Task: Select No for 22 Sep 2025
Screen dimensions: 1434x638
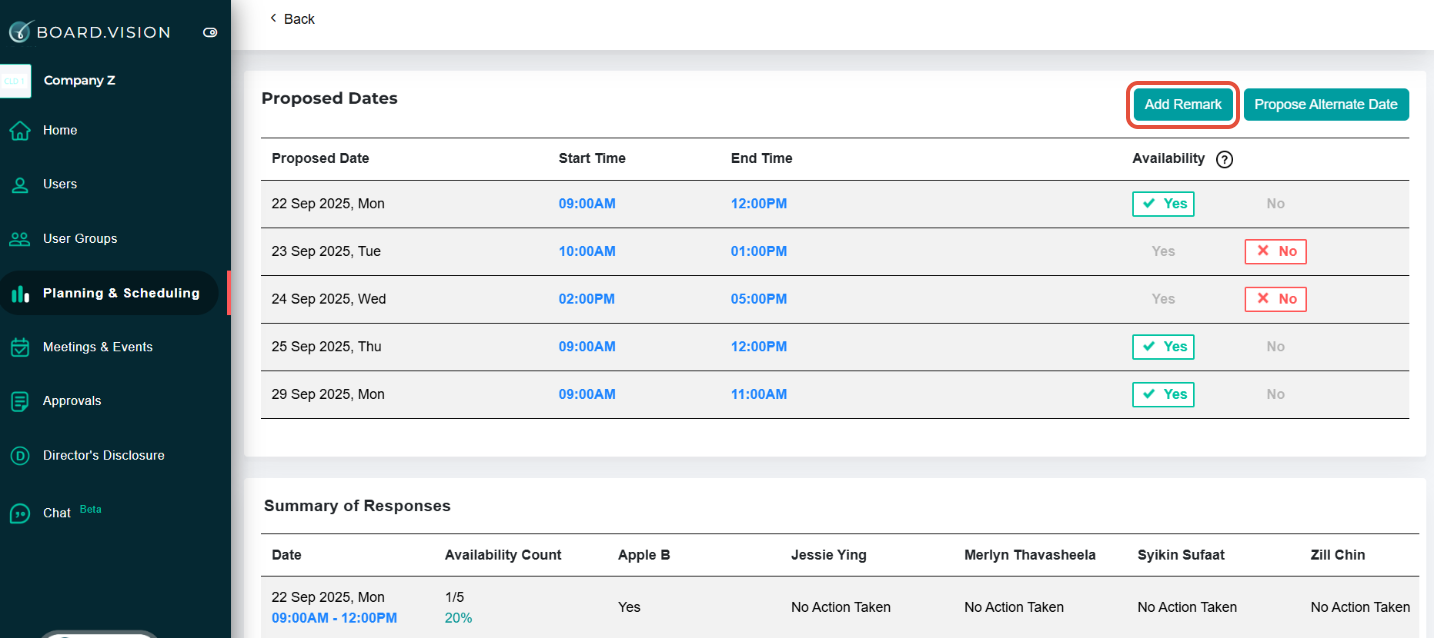Action: tap(1275, 204)
